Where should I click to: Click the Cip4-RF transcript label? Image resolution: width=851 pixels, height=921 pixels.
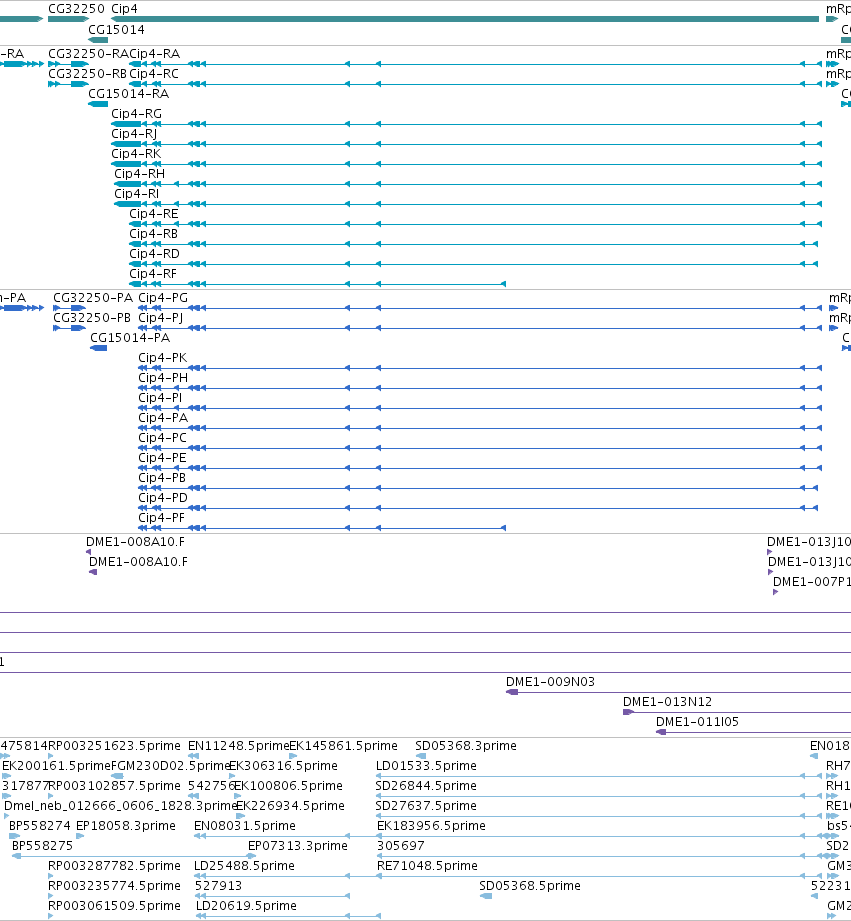153,274
